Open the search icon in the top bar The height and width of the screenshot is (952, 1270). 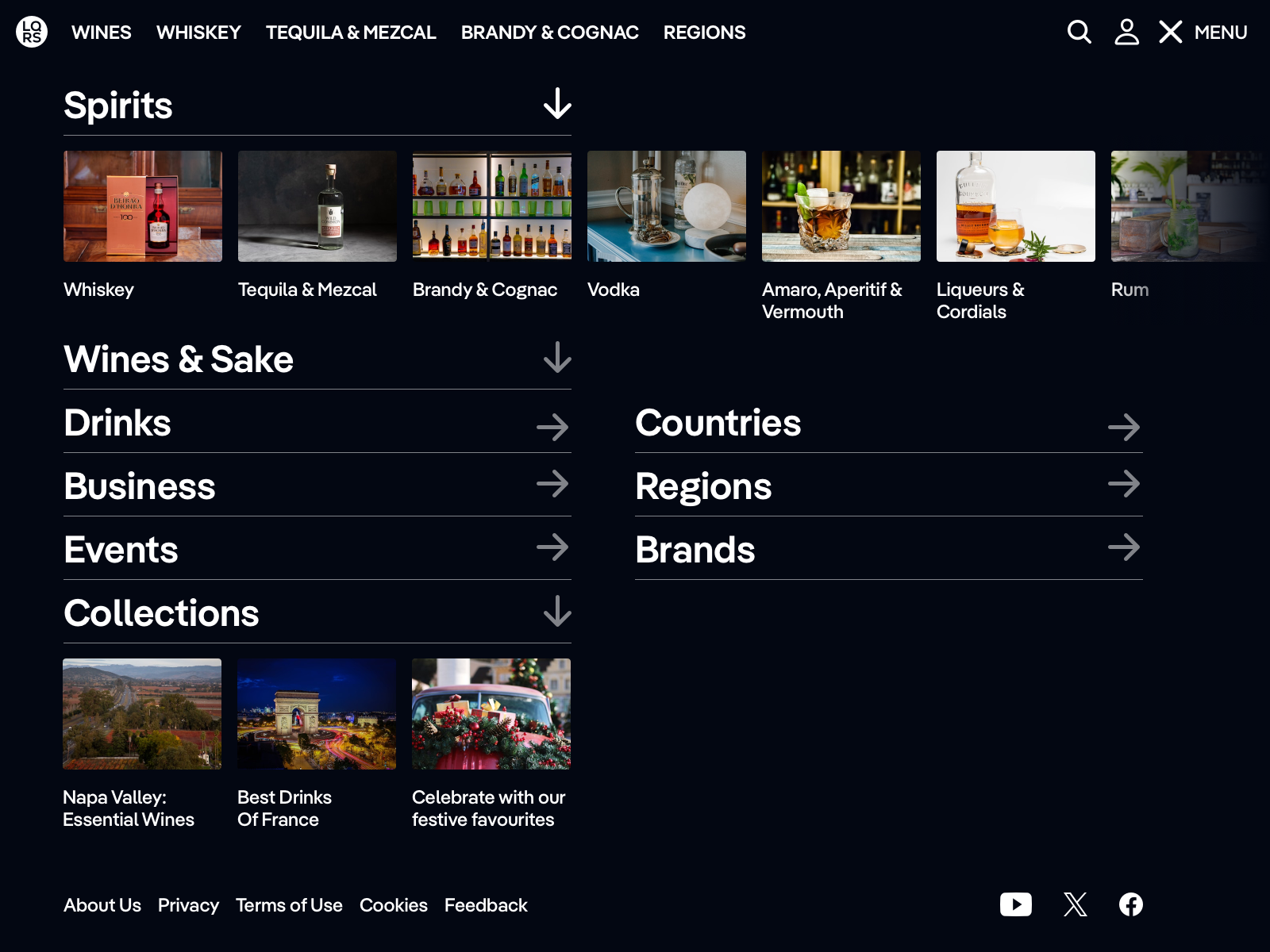tap(1079, 33)
